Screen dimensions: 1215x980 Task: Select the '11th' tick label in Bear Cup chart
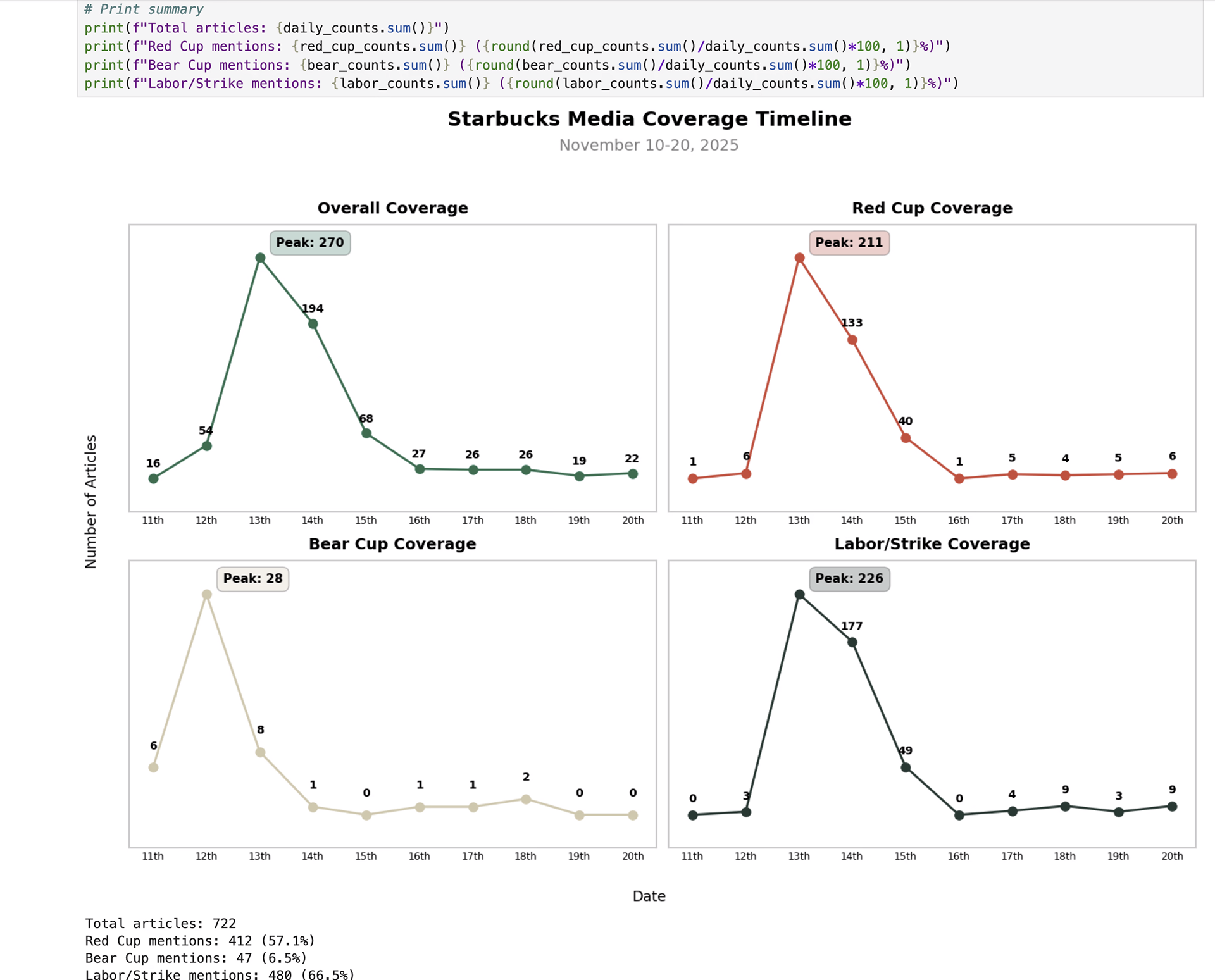point(153,855)
